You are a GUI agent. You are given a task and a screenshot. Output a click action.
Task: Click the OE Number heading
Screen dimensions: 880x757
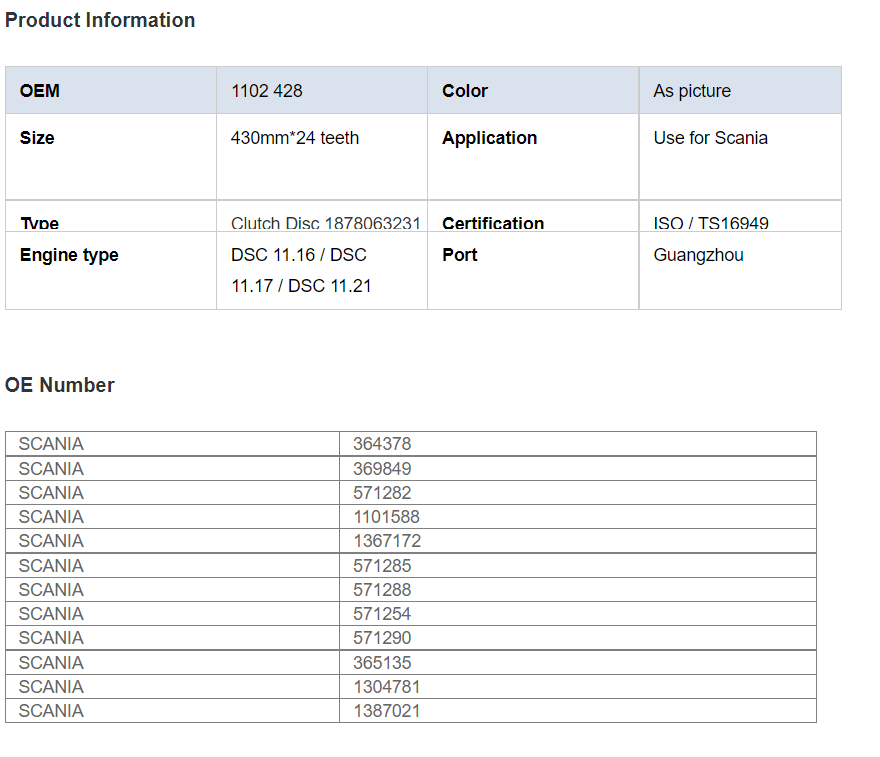59,385
